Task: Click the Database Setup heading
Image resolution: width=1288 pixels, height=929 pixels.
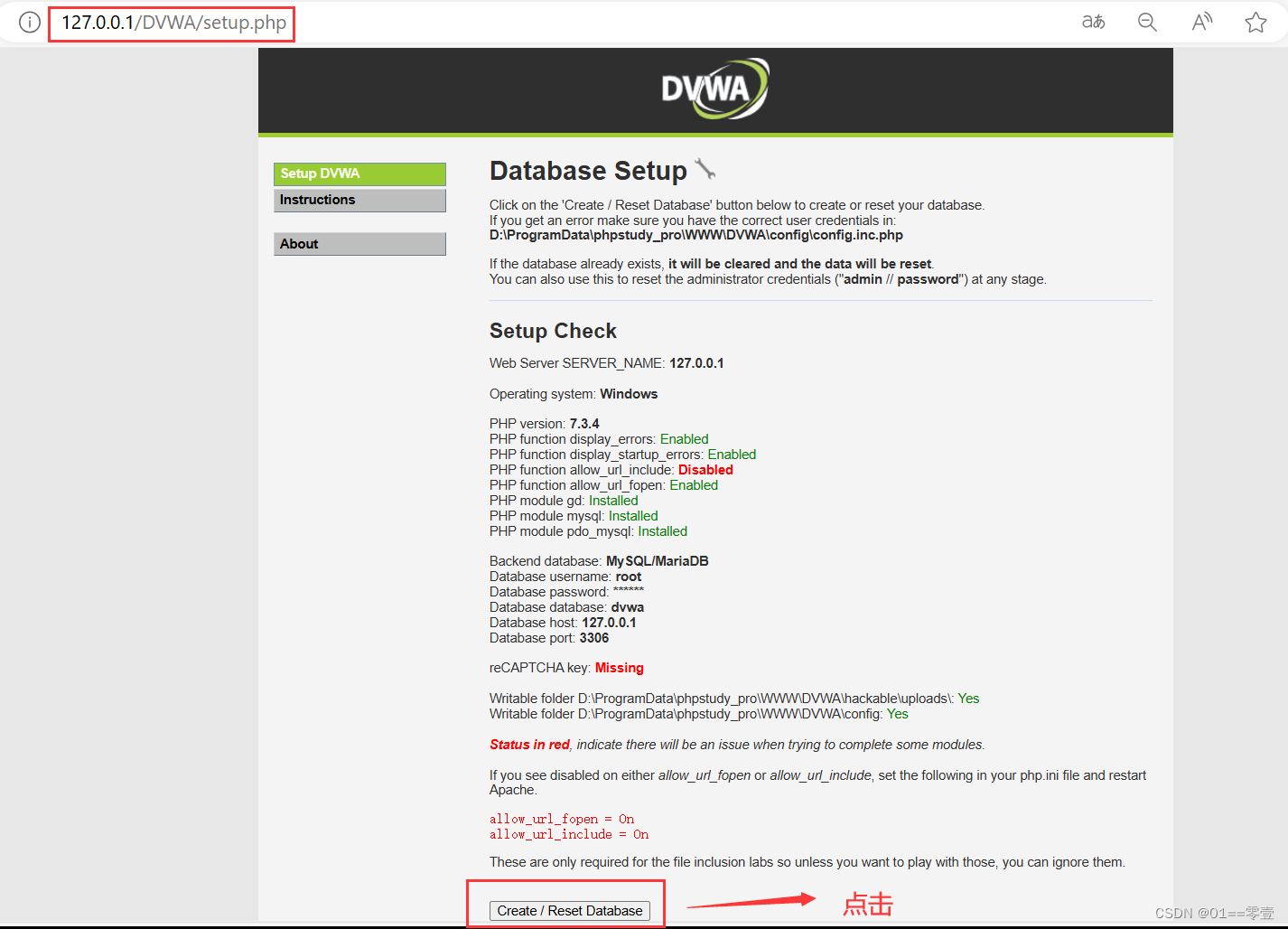Action: pos(588,171)
